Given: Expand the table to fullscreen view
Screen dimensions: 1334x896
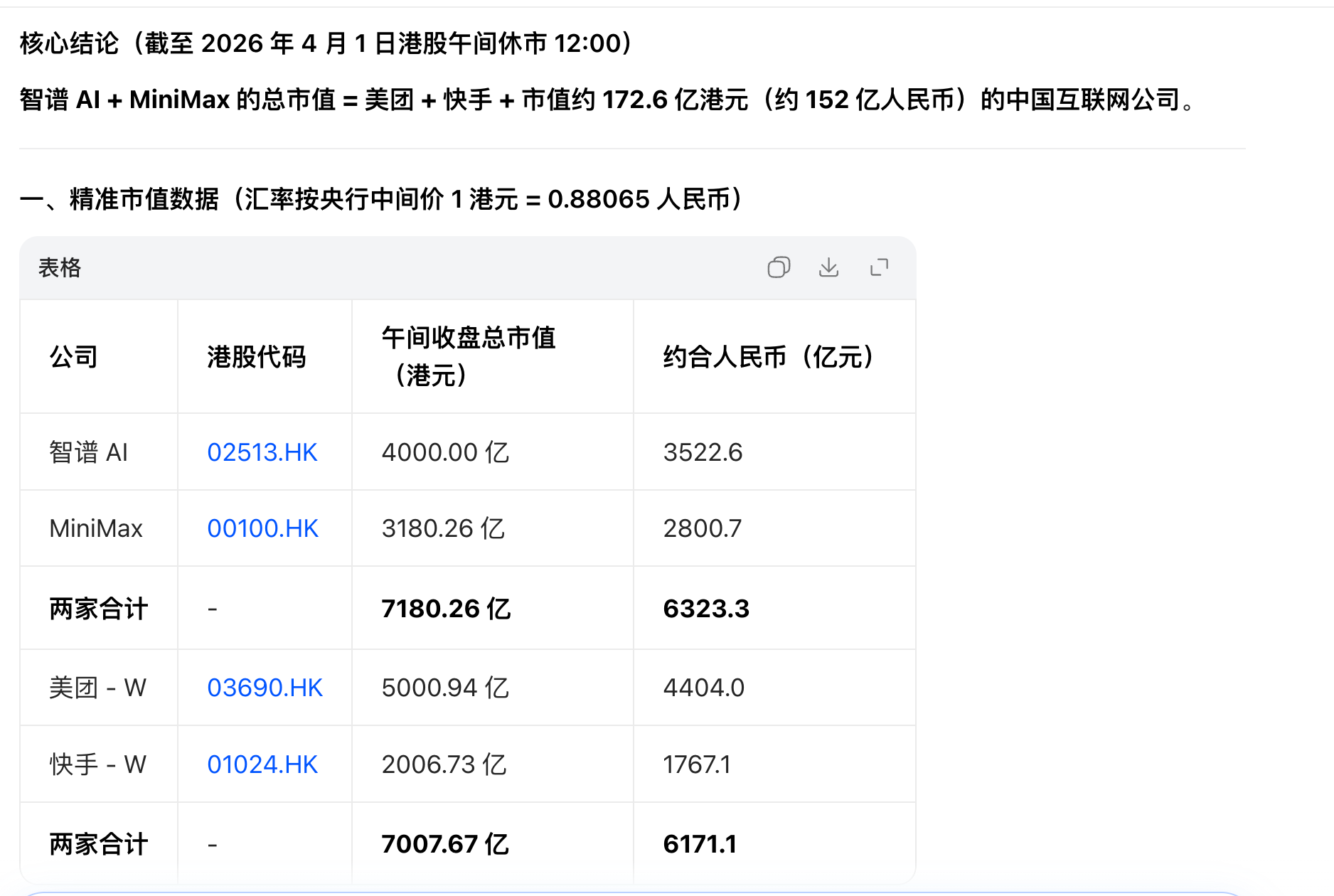Looking at the screenshot, I should click(x=880, y=267).
